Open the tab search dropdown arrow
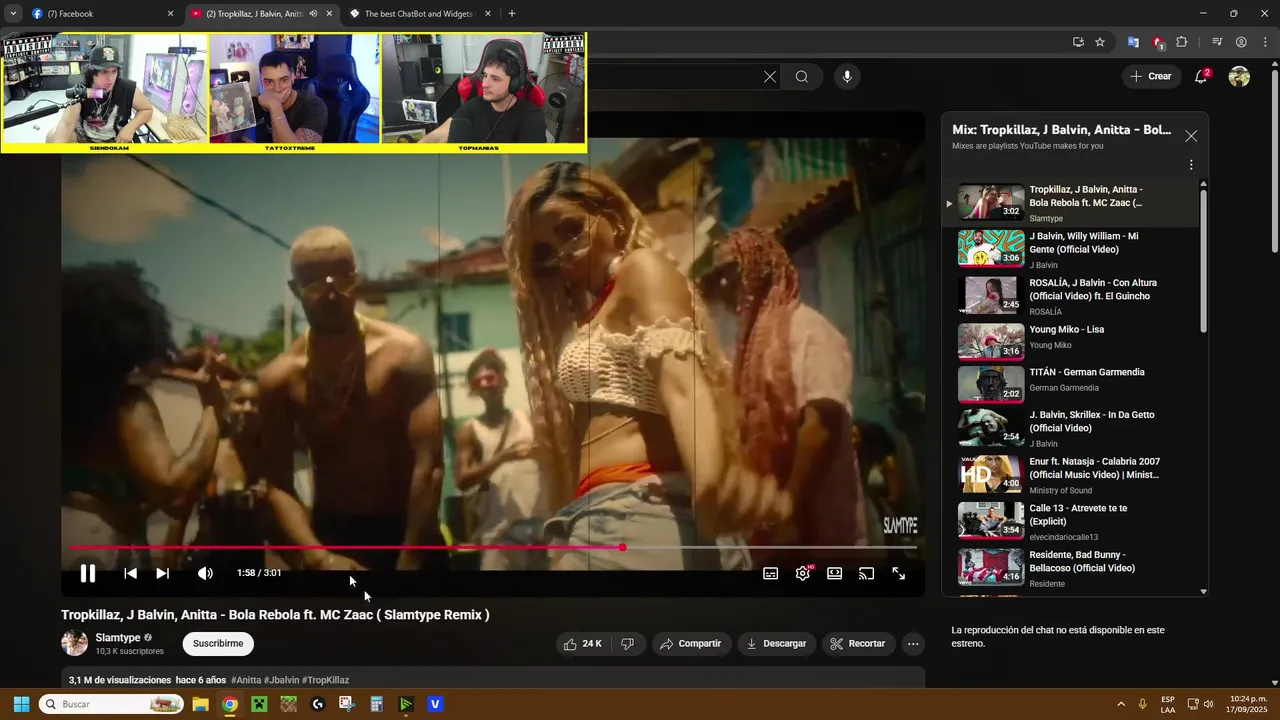This screenshot has height=720, width=1280. [13, 14]
